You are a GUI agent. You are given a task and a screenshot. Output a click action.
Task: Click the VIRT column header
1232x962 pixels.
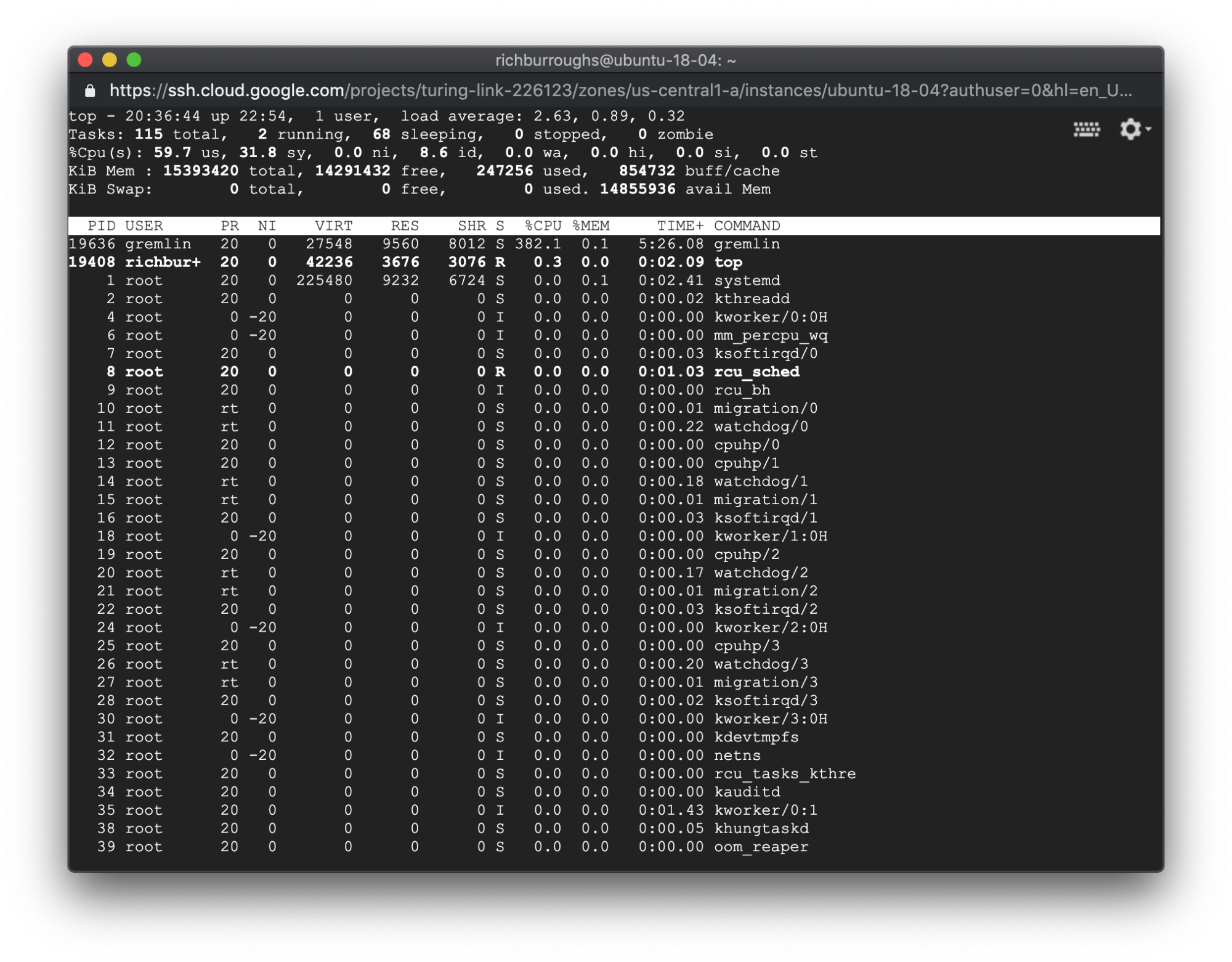coord(334,226)
